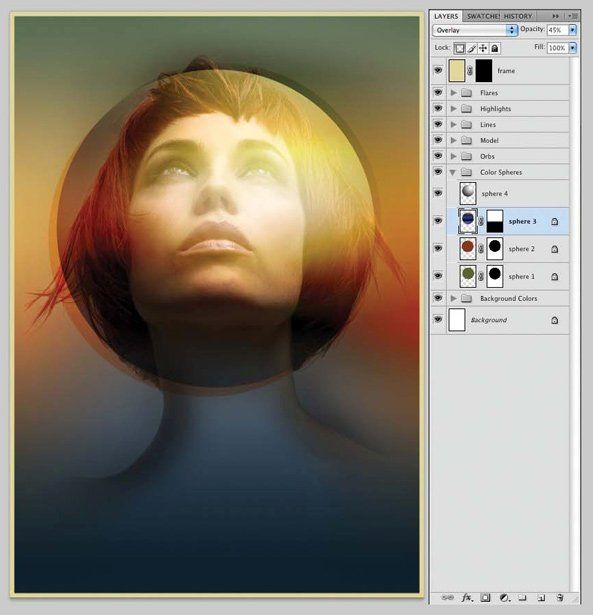Image resolution: width=593 pixels, height=615 pixels.
Task: Collapse the Color Spheres group
Action: 453,173
